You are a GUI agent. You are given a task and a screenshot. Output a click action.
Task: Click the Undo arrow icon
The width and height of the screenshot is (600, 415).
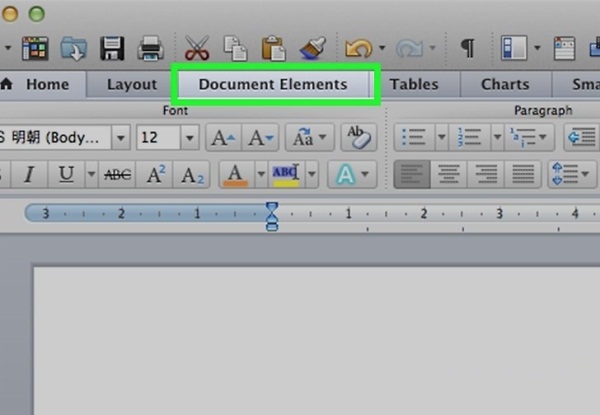[x=358, y=47]
